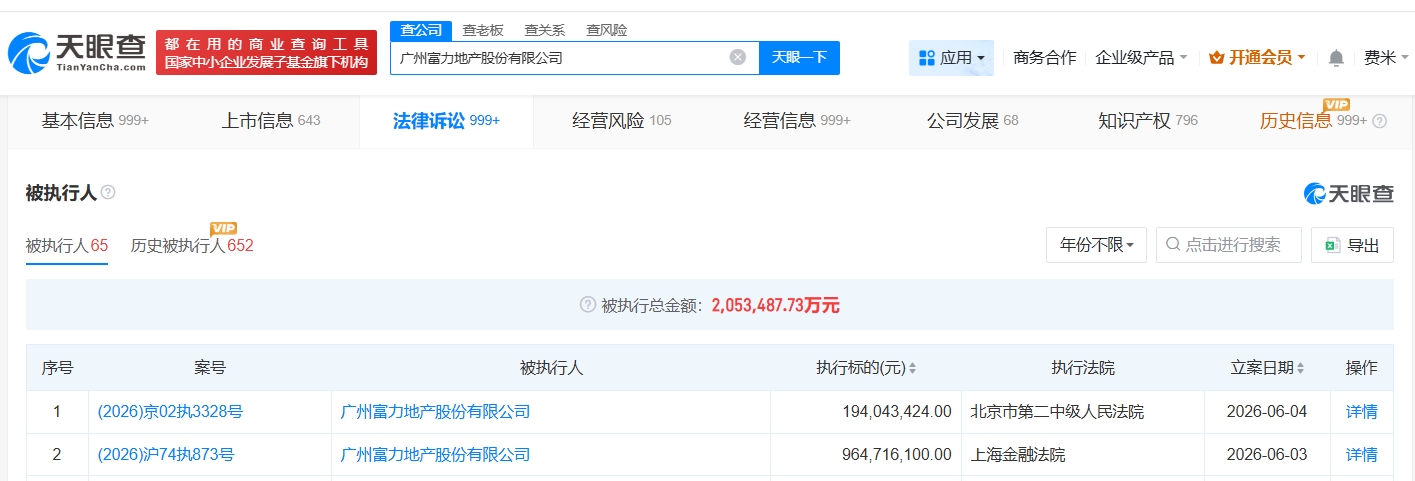The image size is (1415, 481).
Task: Focus the 点击进行搜索 table search field
Action: pos(1229,245)
